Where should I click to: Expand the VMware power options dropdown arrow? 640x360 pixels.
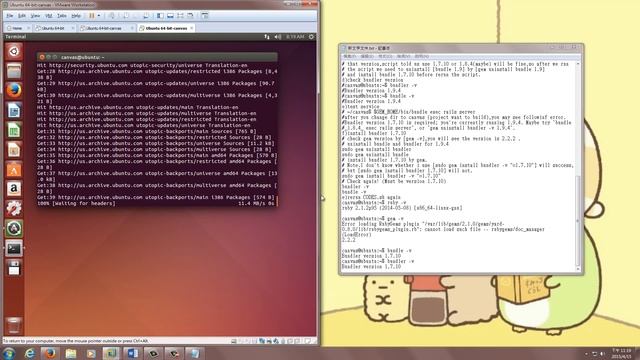point(99,16)
